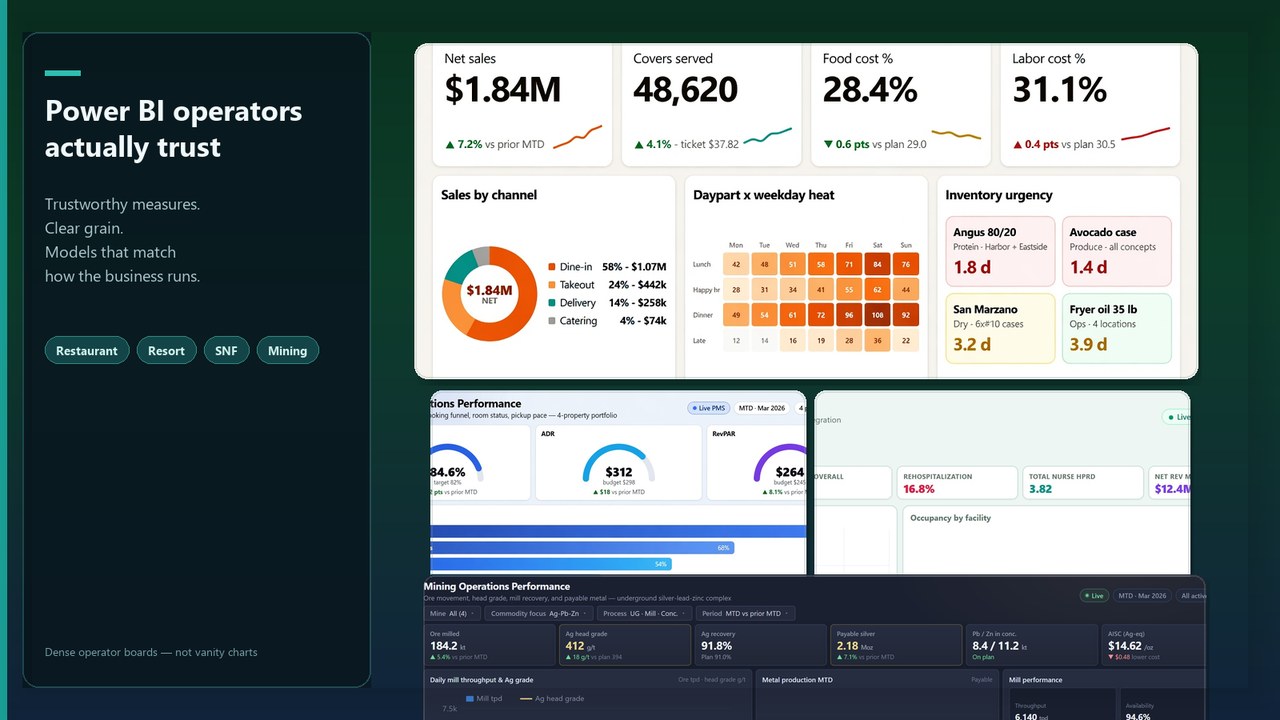Click the RevPAR $264 purple gauge
Image resolution: width=1280 pixels, height=720 pixels.
point(780,464)
